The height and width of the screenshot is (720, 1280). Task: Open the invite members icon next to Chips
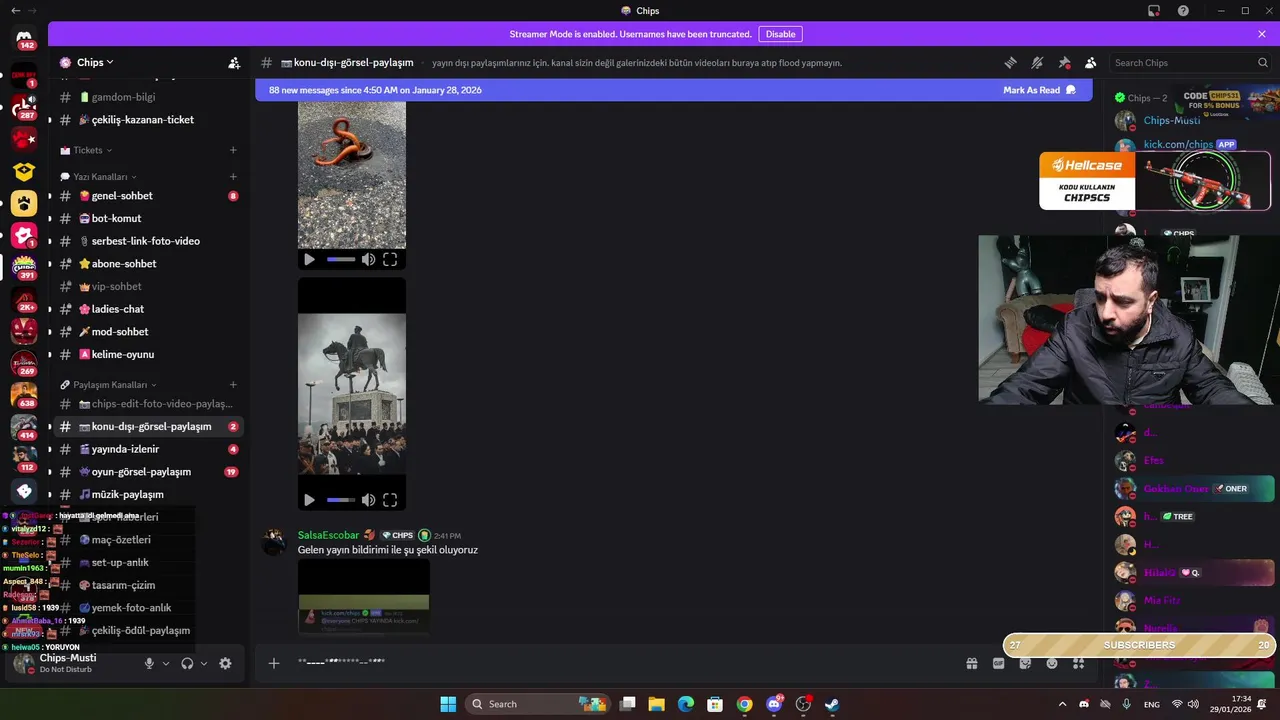[x=233, y=62]
